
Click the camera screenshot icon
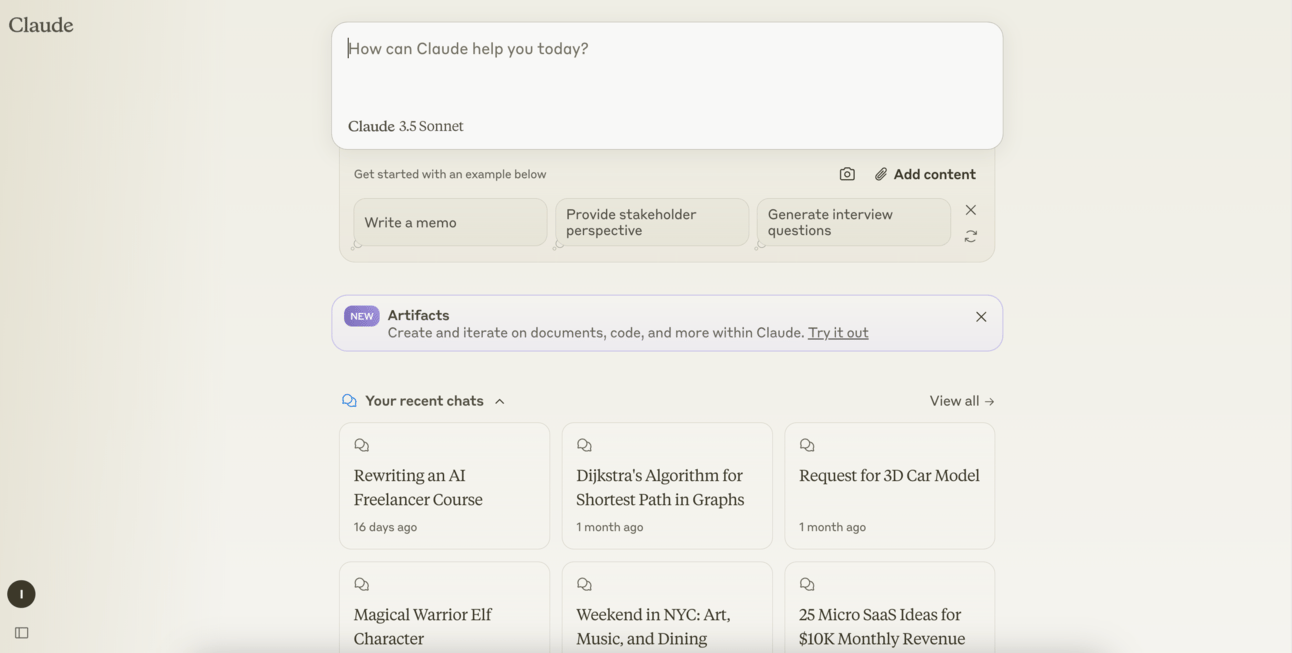pyautogui.click(x=847, y=174)
